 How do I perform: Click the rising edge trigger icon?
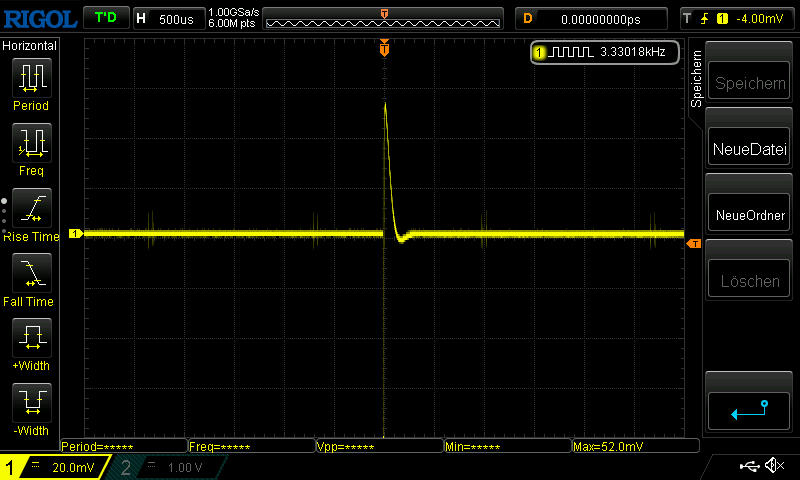click(705, 19)
